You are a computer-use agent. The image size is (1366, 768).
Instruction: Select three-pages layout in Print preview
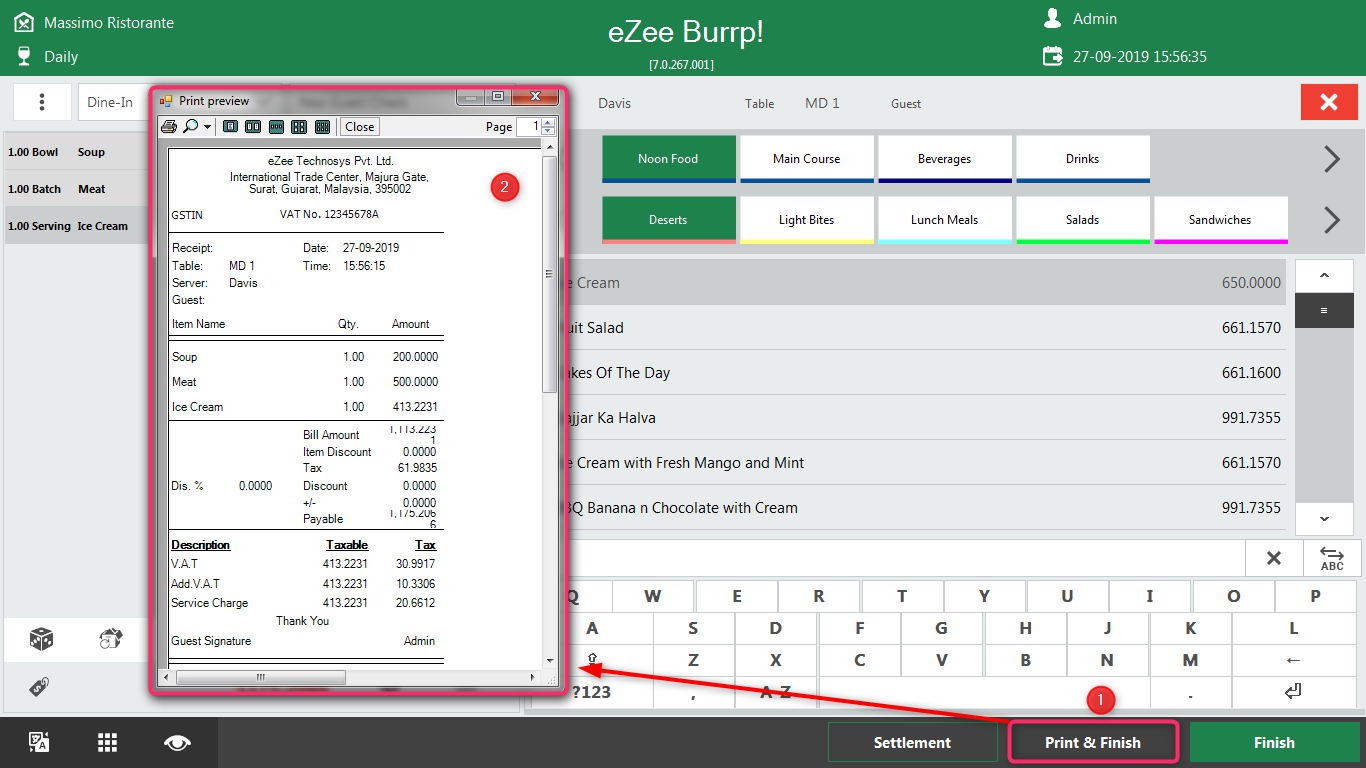276,127
